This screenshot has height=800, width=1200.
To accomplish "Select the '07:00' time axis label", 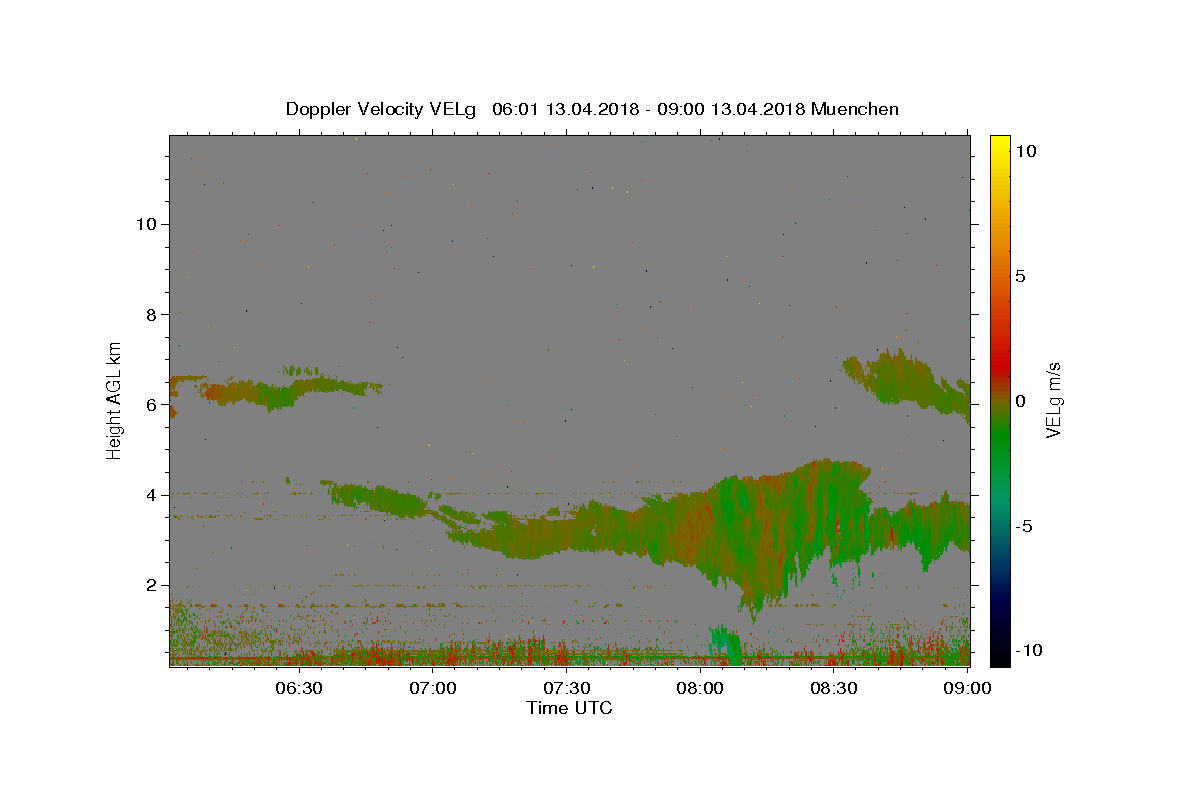I will tap(432, 688).
